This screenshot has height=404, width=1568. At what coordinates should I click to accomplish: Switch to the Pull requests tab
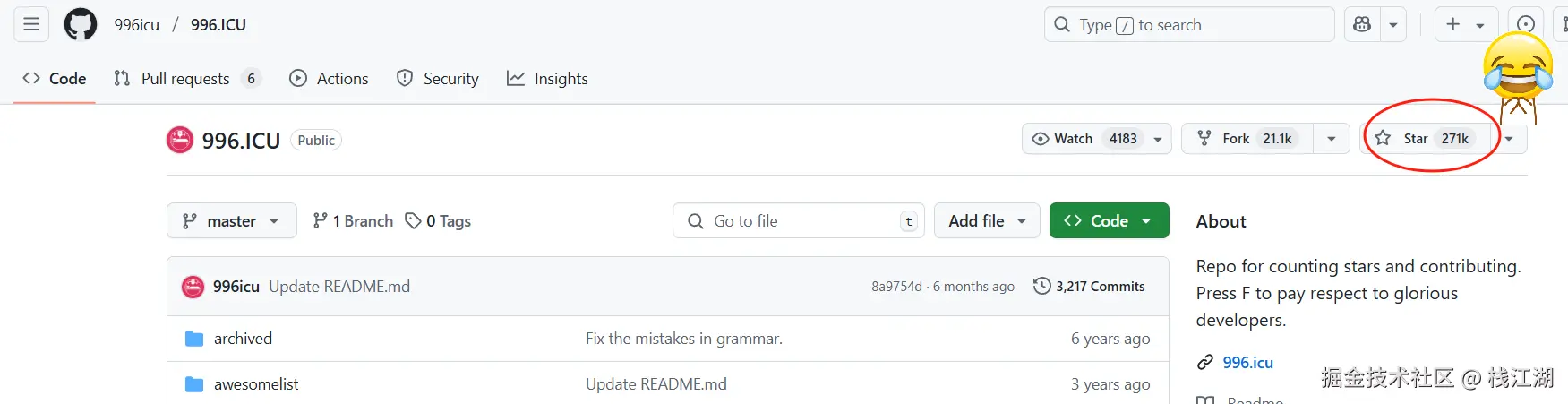pos(184,79)
